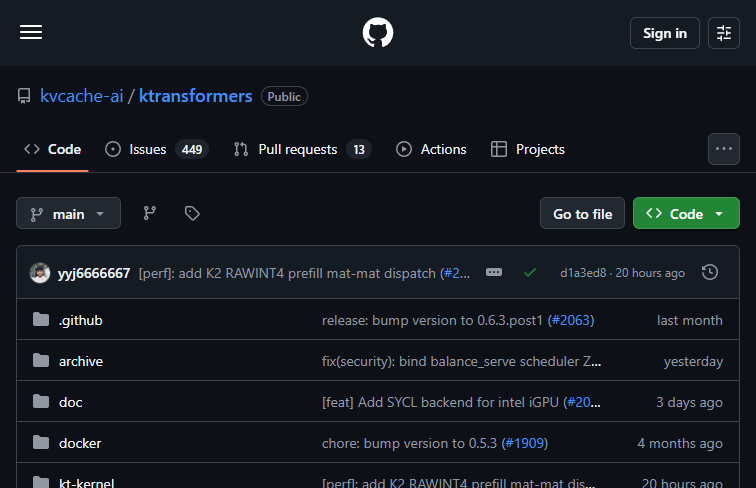Open 'chore: bump version to 0.5.3' commit
This screenshot has height=488, width=756.
[x=409, y=443]
